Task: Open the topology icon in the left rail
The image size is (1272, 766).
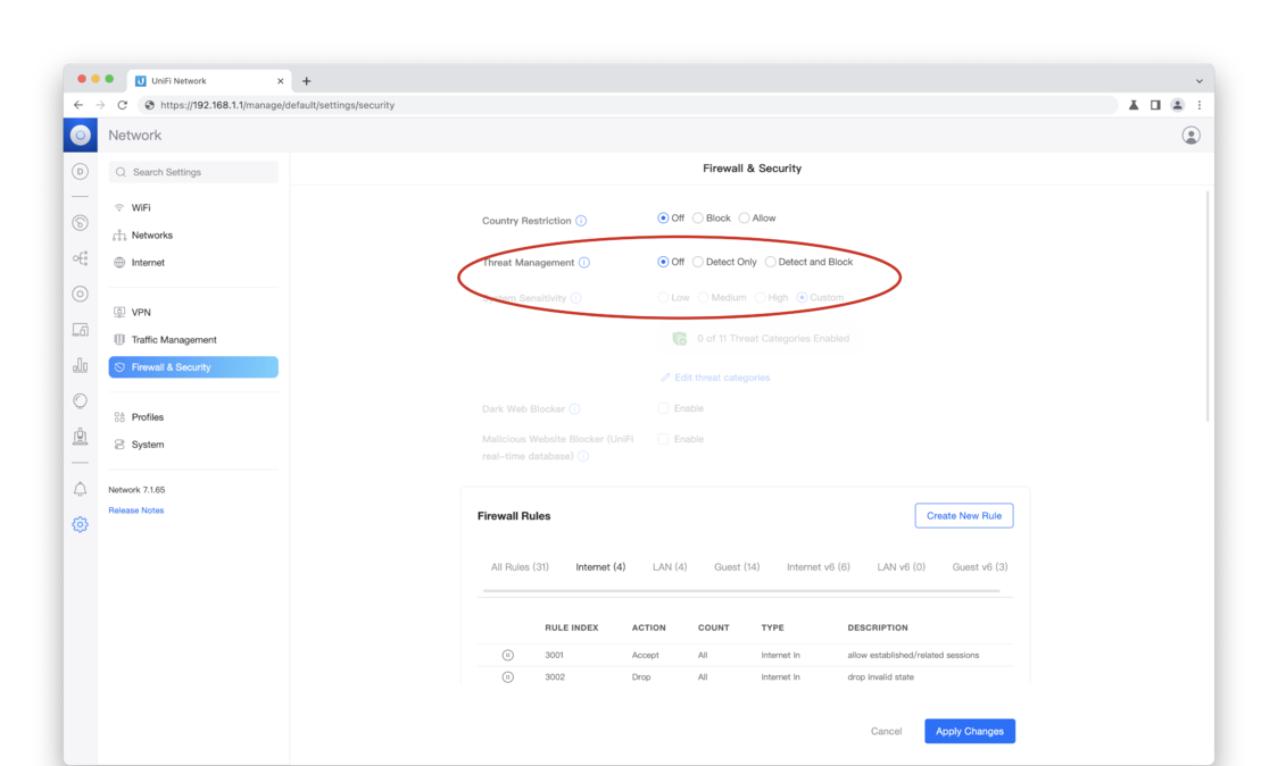Action: coord(80,256)
